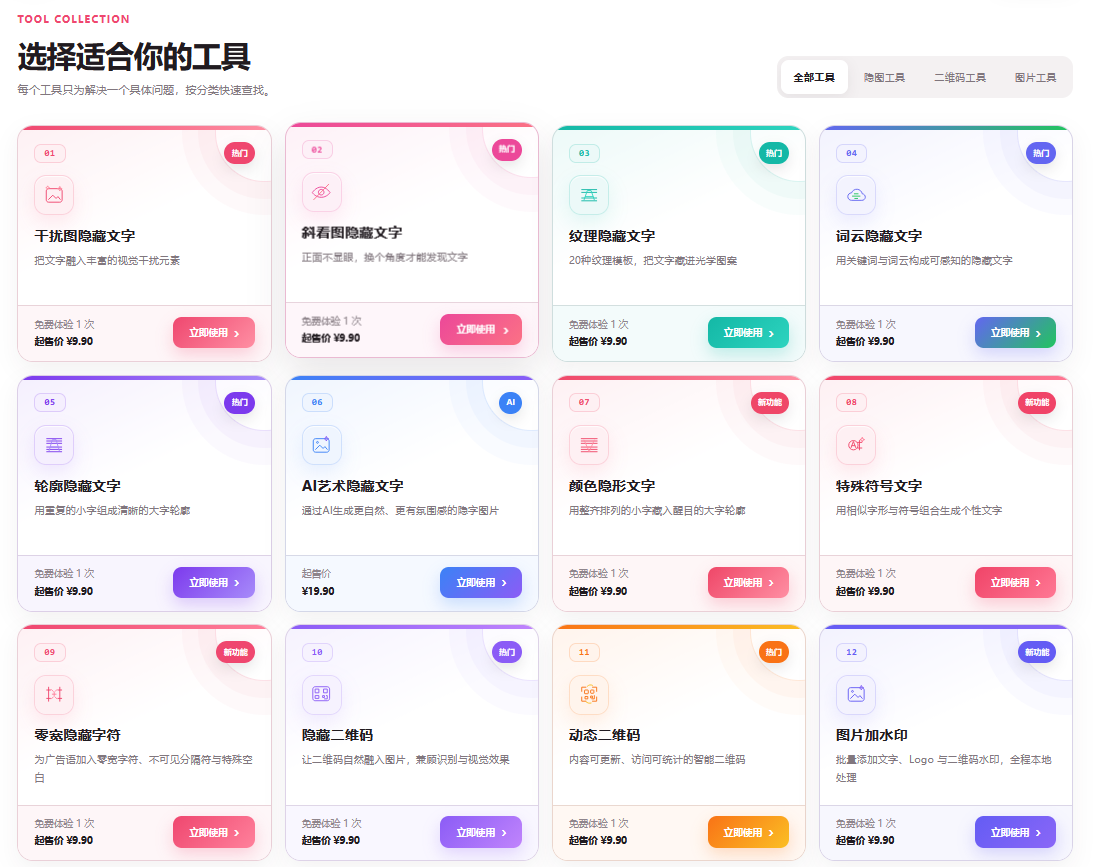The width and height of the screenshot is (1094, 867).
Task: Click the 热门 badge on 隐藏二维码 card
Action: tap(507, 652)
